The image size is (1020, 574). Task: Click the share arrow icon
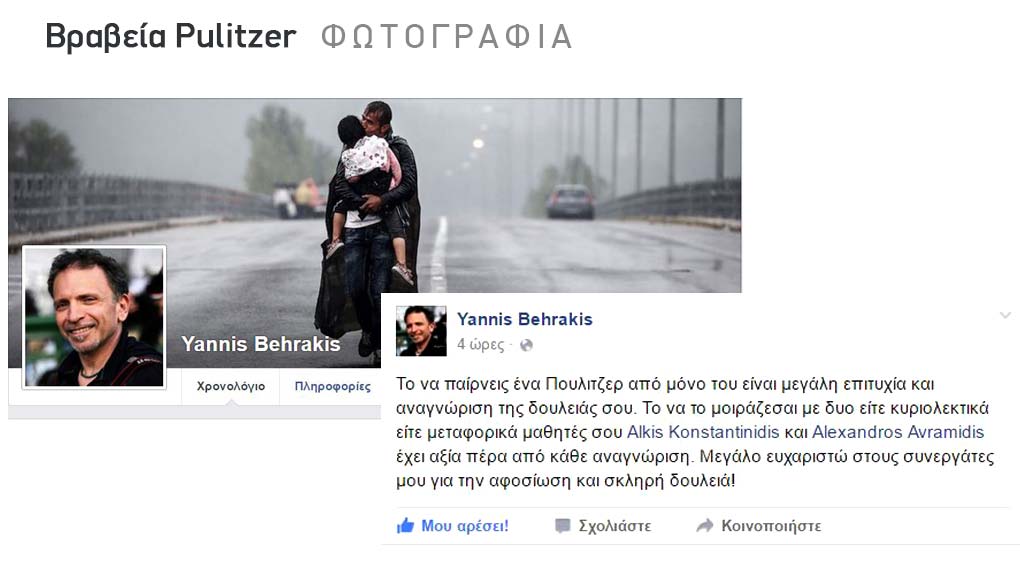coord(705,526)
